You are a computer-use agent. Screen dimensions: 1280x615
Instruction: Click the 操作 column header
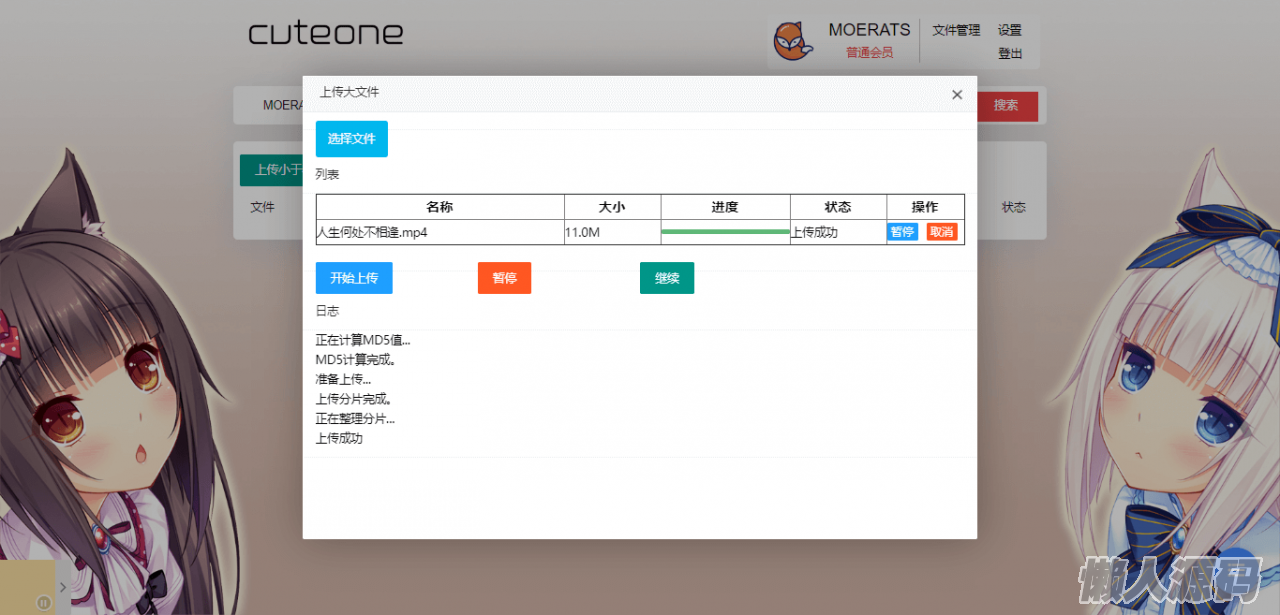(x=925, y=207)
